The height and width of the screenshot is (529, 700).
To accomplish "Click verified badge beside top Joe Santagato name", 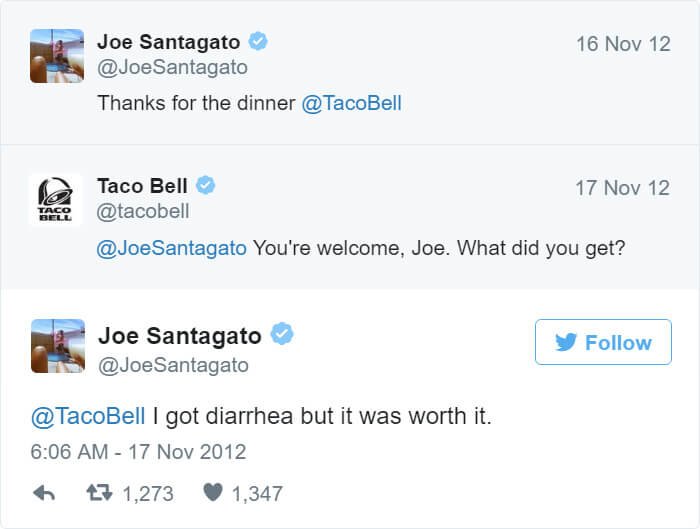I will pyautogui.click(x=258, y=41).
